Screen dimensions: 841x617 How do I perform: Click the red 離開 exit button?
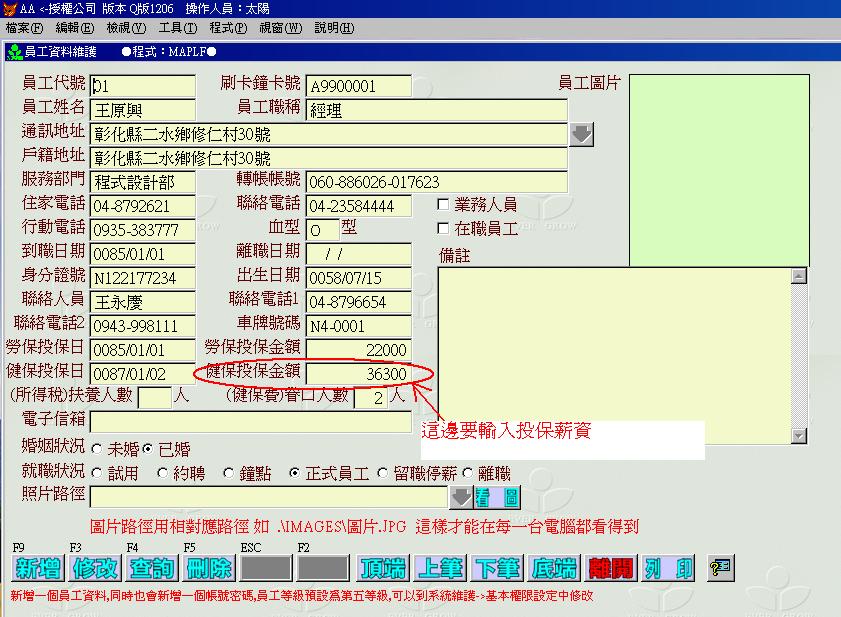click(611, 568)
